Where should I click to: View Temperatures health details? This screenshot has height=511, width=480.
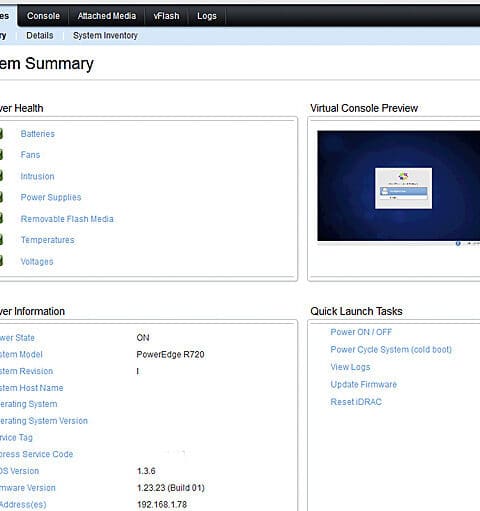(x=48, y=240)
